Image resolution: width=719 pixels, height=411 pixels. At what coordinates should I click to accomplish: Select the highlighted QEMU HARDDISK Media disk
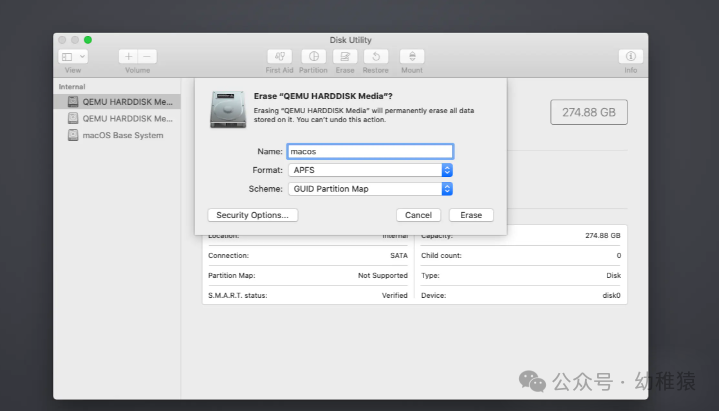[x=117, y=102]
